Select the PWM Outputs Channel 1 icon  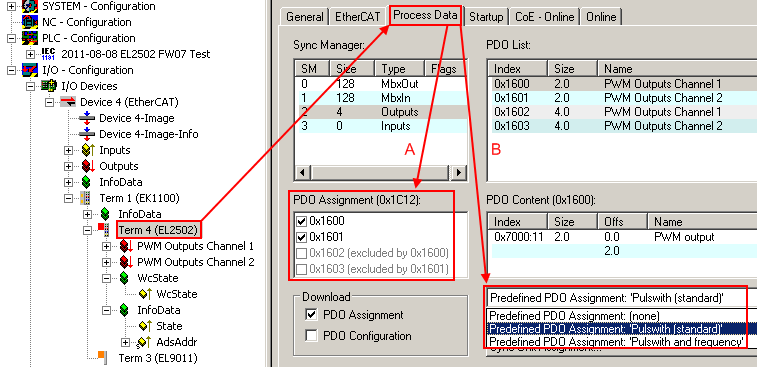pos(126,246)
